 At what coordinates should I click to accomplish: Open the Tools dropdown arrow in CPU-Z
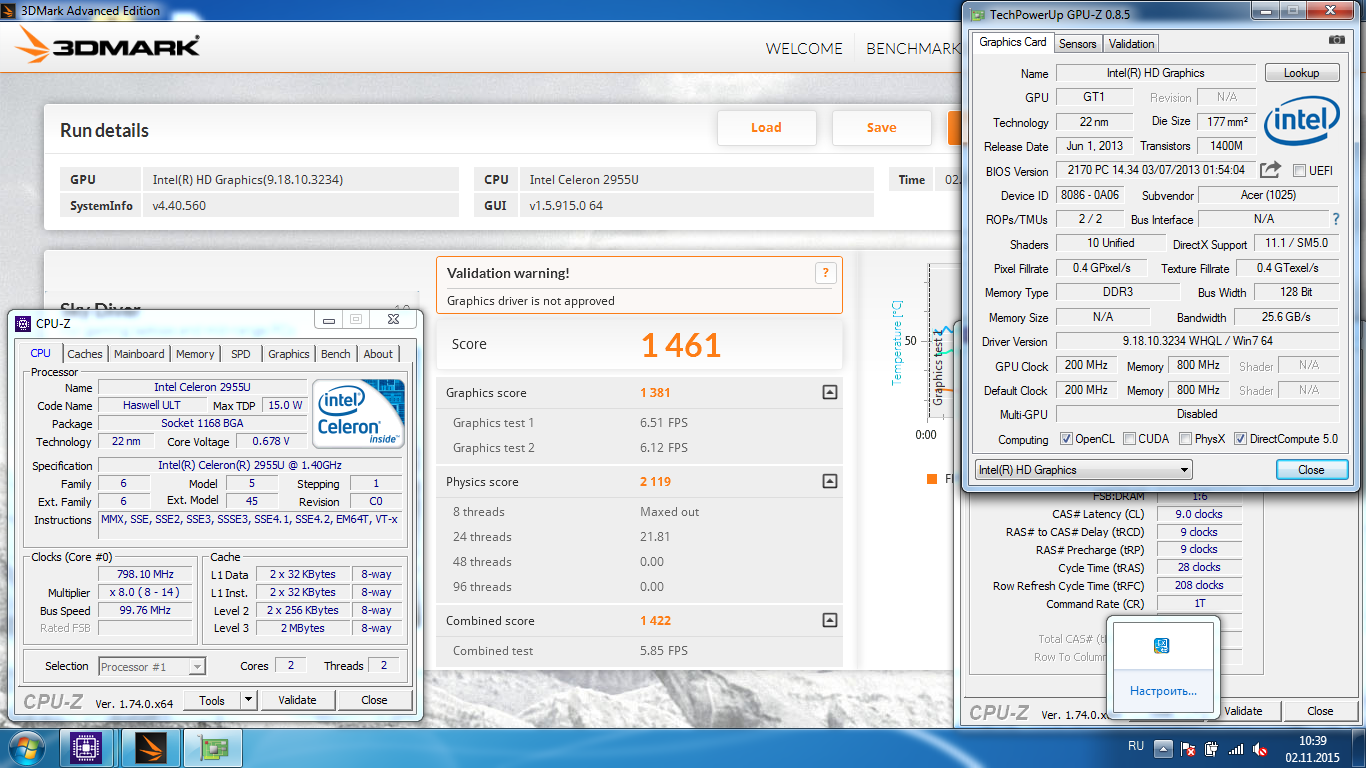point(249,700)
